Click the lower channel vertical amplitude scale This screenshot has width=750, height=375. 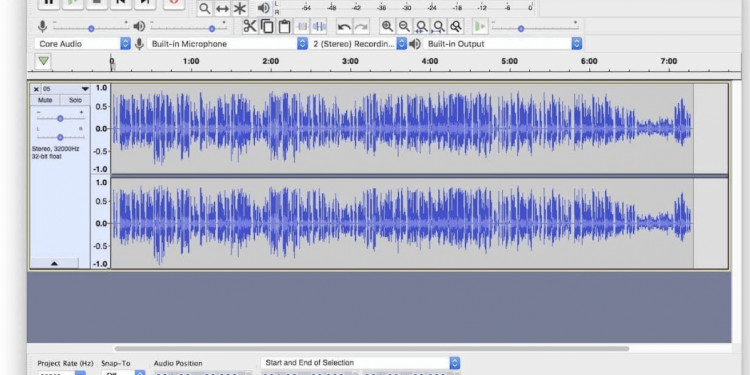coord(100,223)
